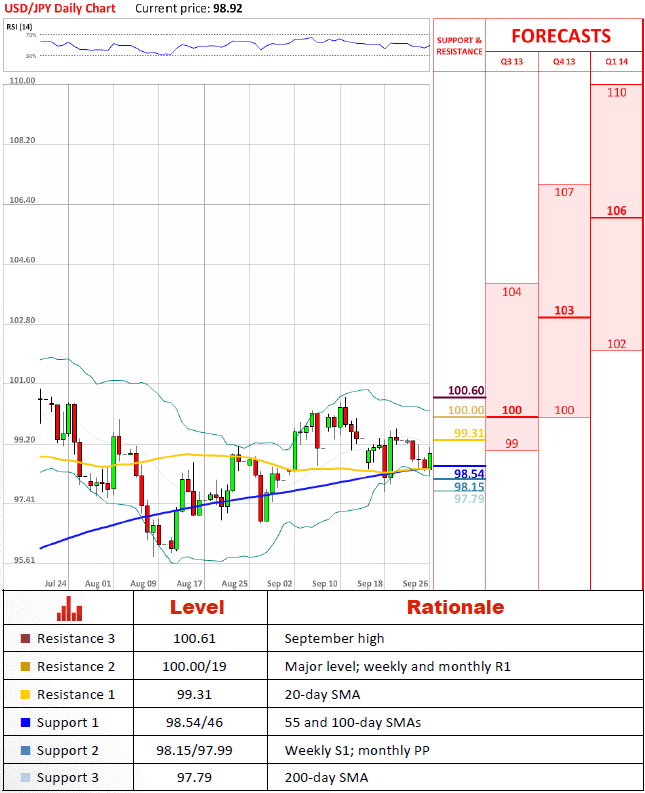Image resolution: width=645 pixels, height=793 pixels.
Task: Click the red bar chart icon in table header
Action: [69, 608]
